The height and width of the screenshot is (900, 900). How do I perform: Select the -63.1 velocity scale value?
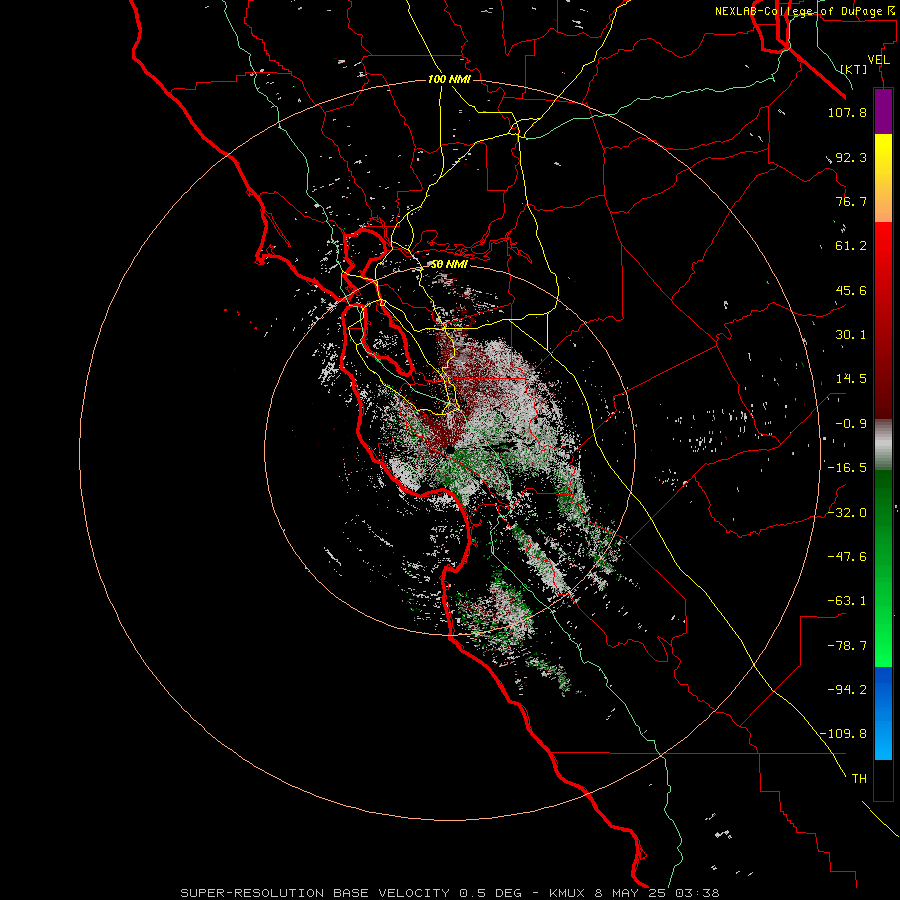847,601
